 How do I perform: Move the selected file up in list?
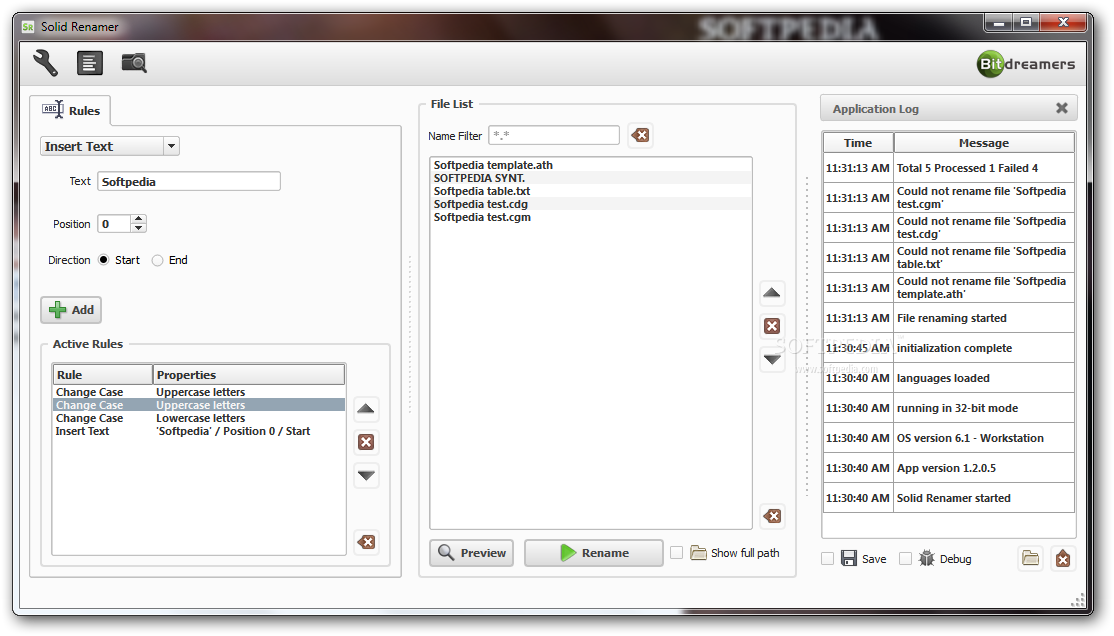(772, 293)
